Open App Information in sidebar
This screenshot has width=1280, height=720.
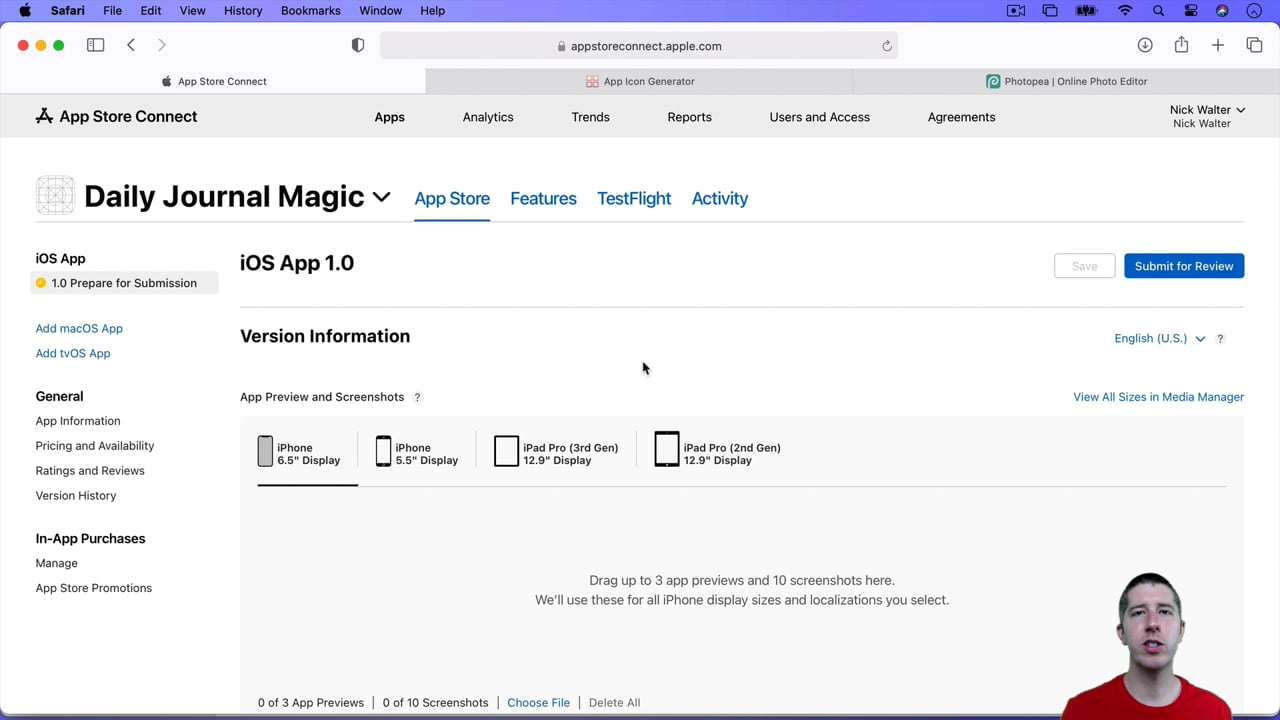78,421
